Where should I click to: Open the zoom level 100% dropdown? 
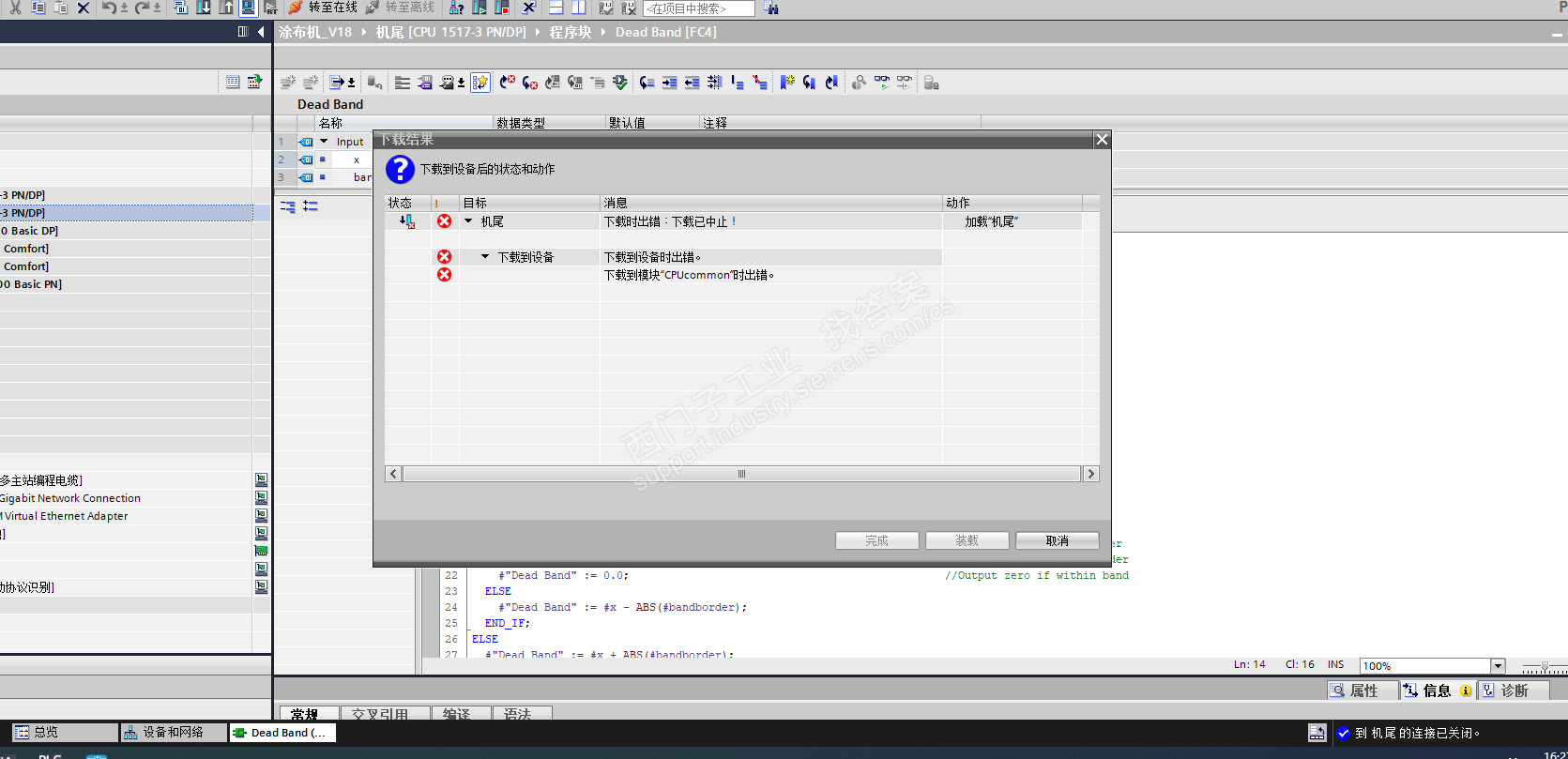tap(1498, 666)
